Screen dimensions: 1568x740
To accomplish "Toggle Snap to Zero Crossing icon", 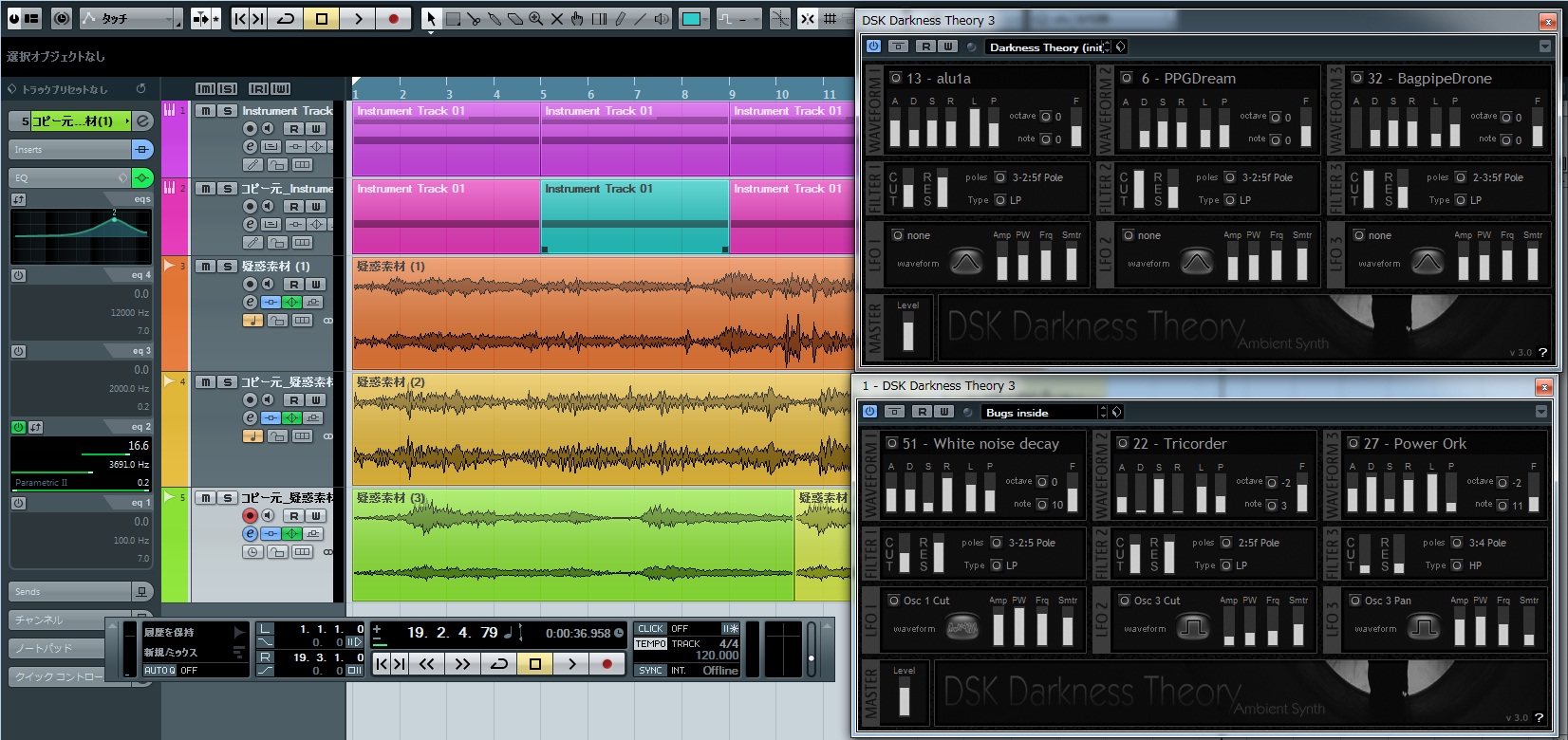I will click(x=779, y=18).
